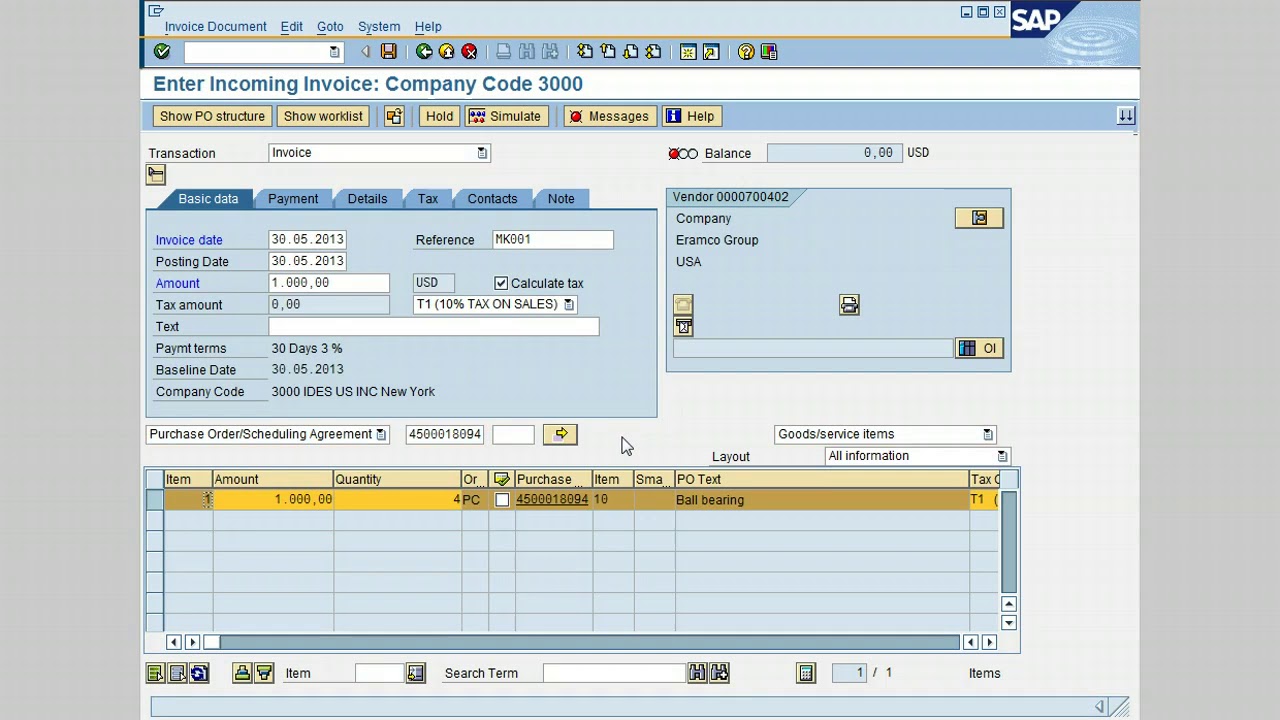
Task: Switch to the Tax tab
Action: point(428,198)
